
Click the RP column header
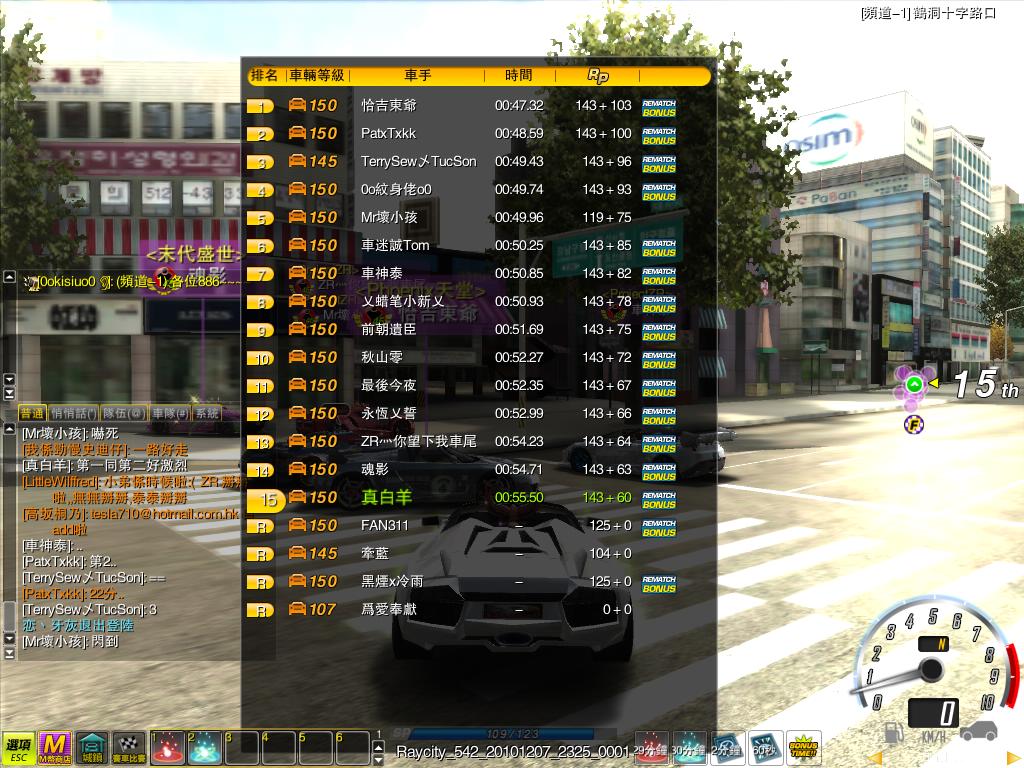pyautogui.click(x=598, y=76)
